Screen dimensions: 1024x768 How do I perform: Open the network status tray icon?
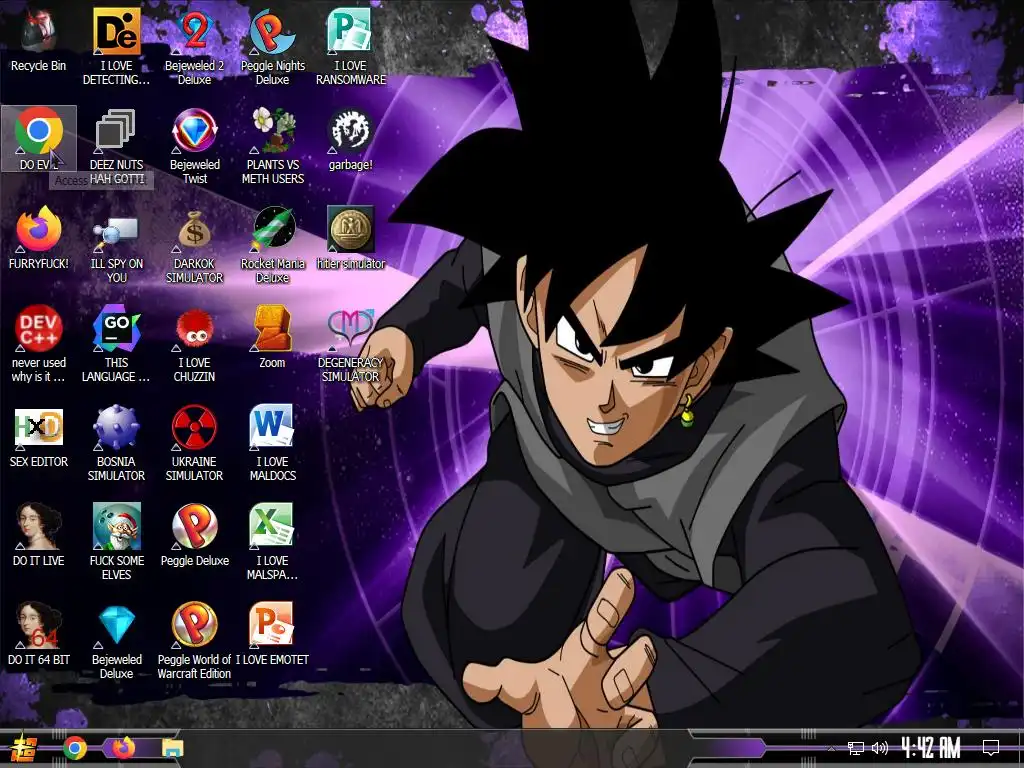pos(856,748)
